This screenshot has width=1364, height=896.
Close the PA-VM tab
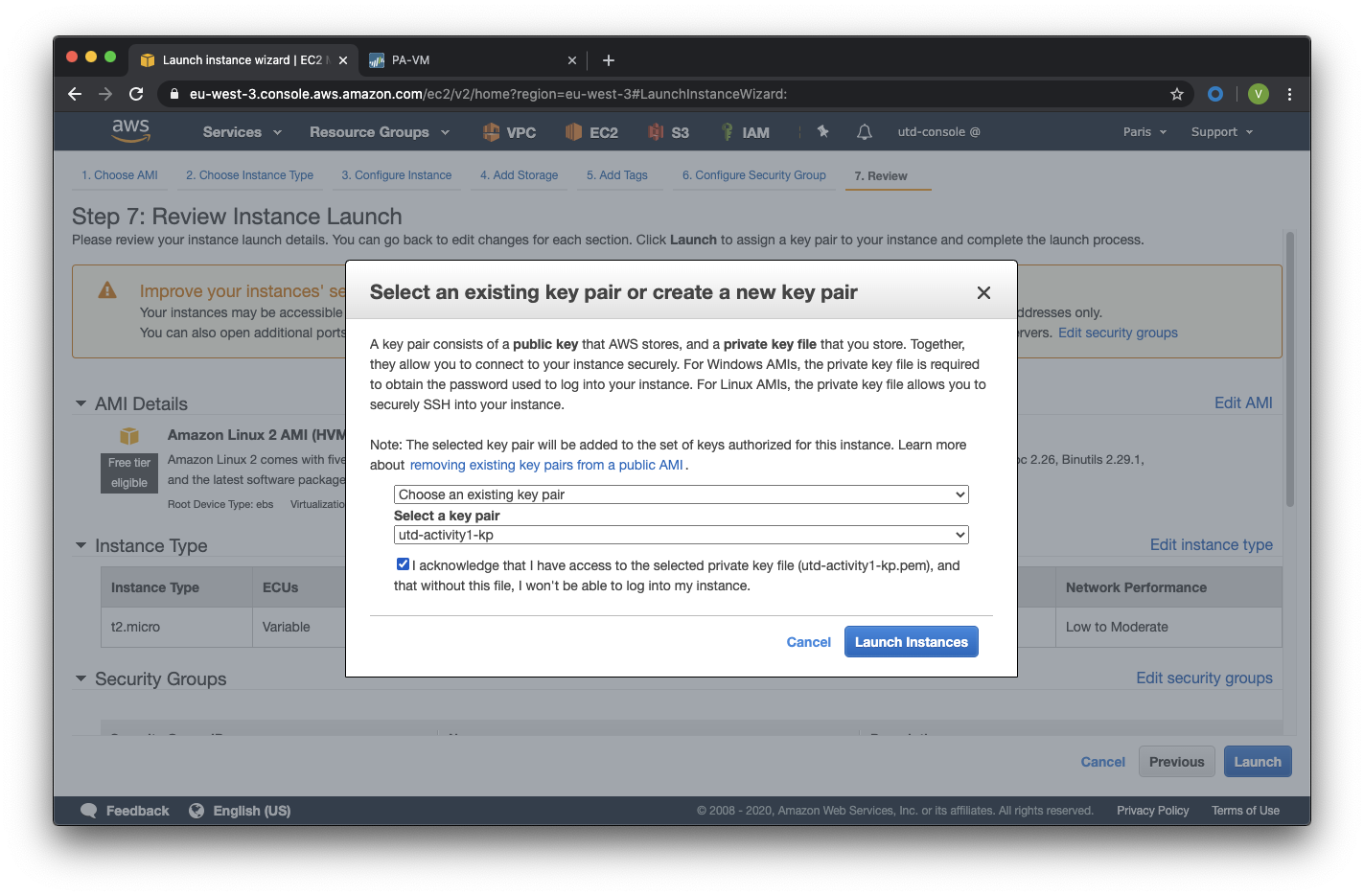pos(572,60)
